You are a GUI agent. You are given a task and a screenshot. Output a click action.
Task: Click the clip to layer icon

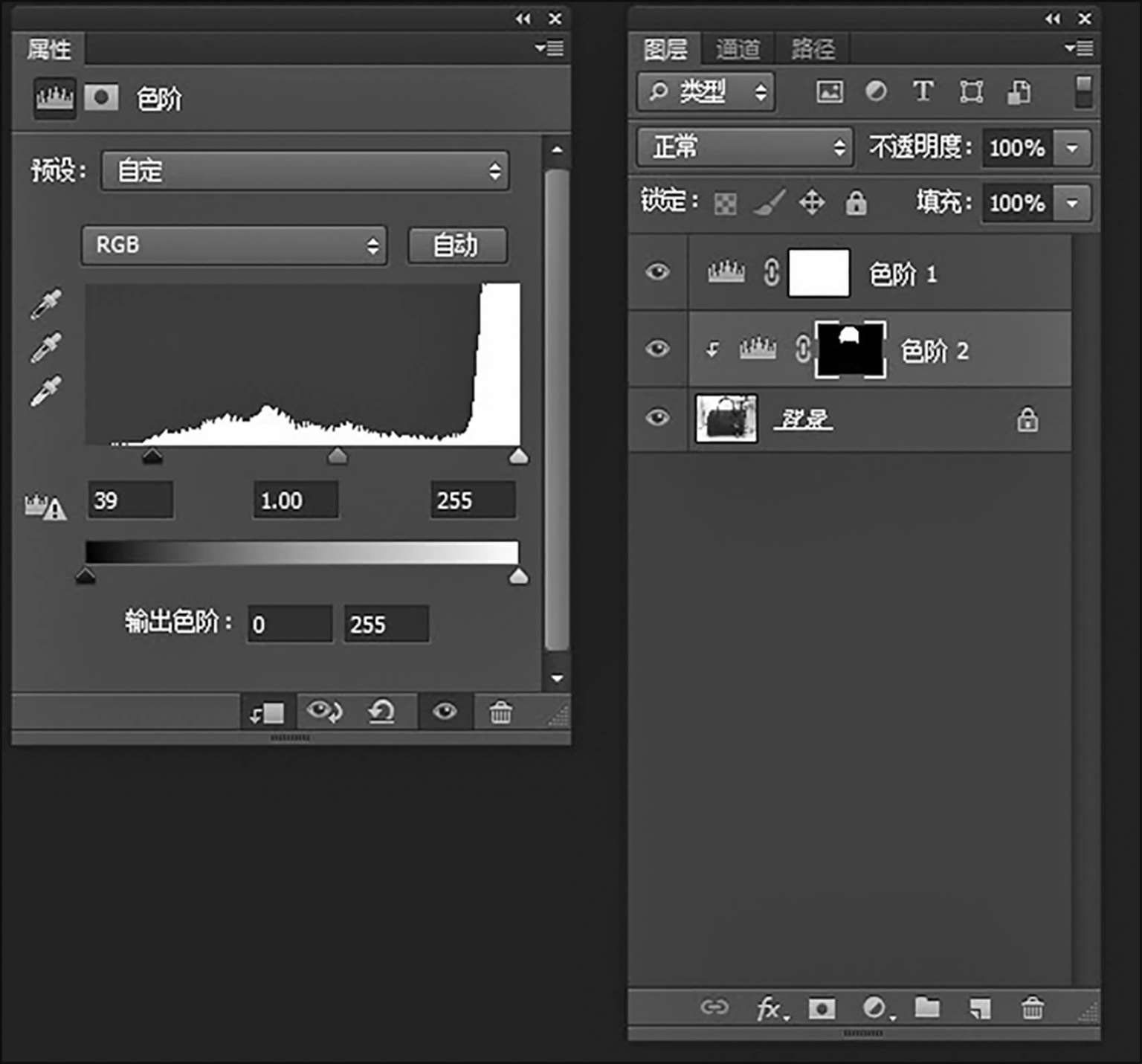click(268, 713)
